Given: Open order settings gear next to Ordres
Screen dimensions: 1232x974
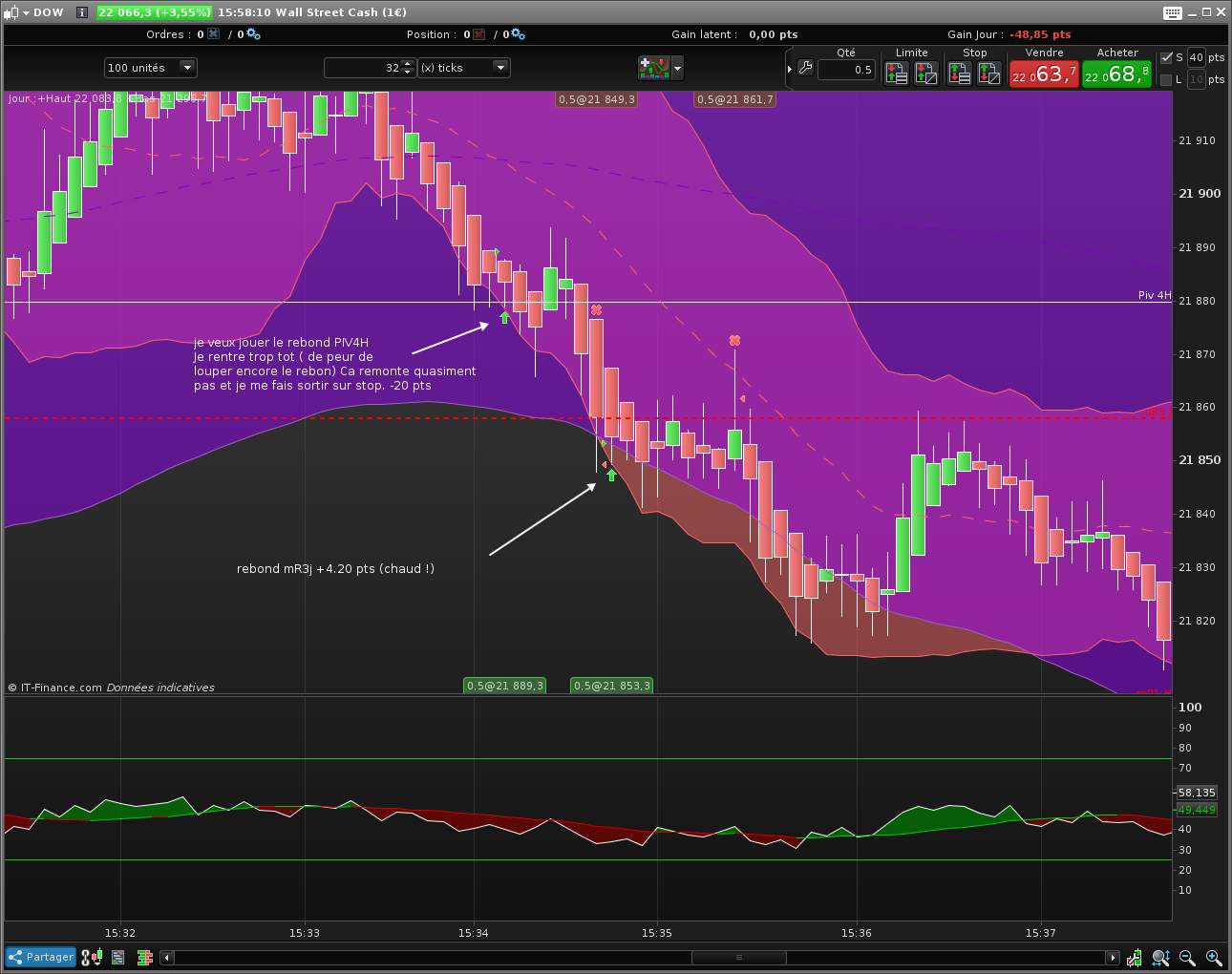Looking at the screenshot, I should [x=252, y=34].
